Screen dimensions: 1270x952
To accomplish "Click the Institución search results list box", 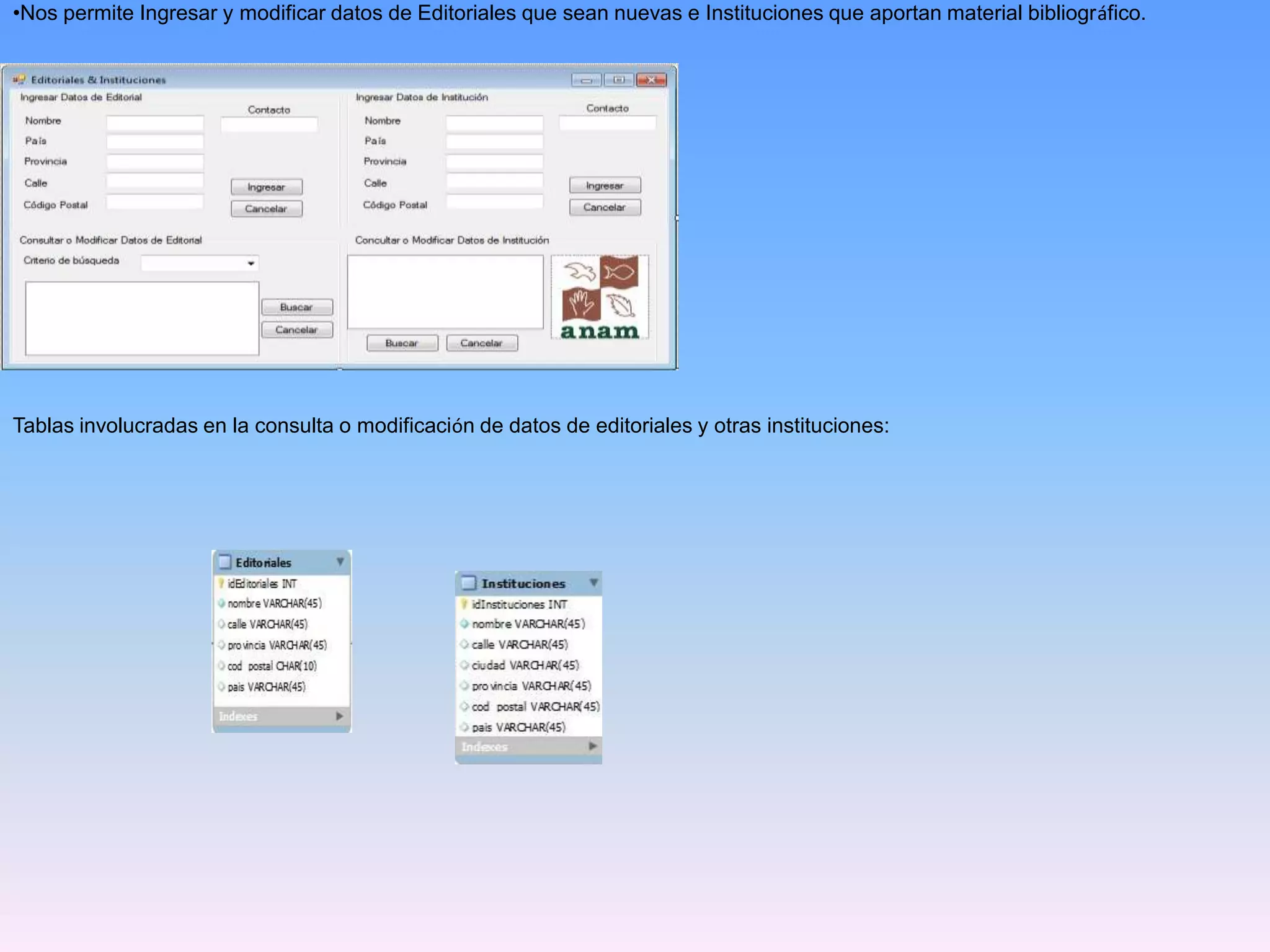I will click(x=445, y=292).
